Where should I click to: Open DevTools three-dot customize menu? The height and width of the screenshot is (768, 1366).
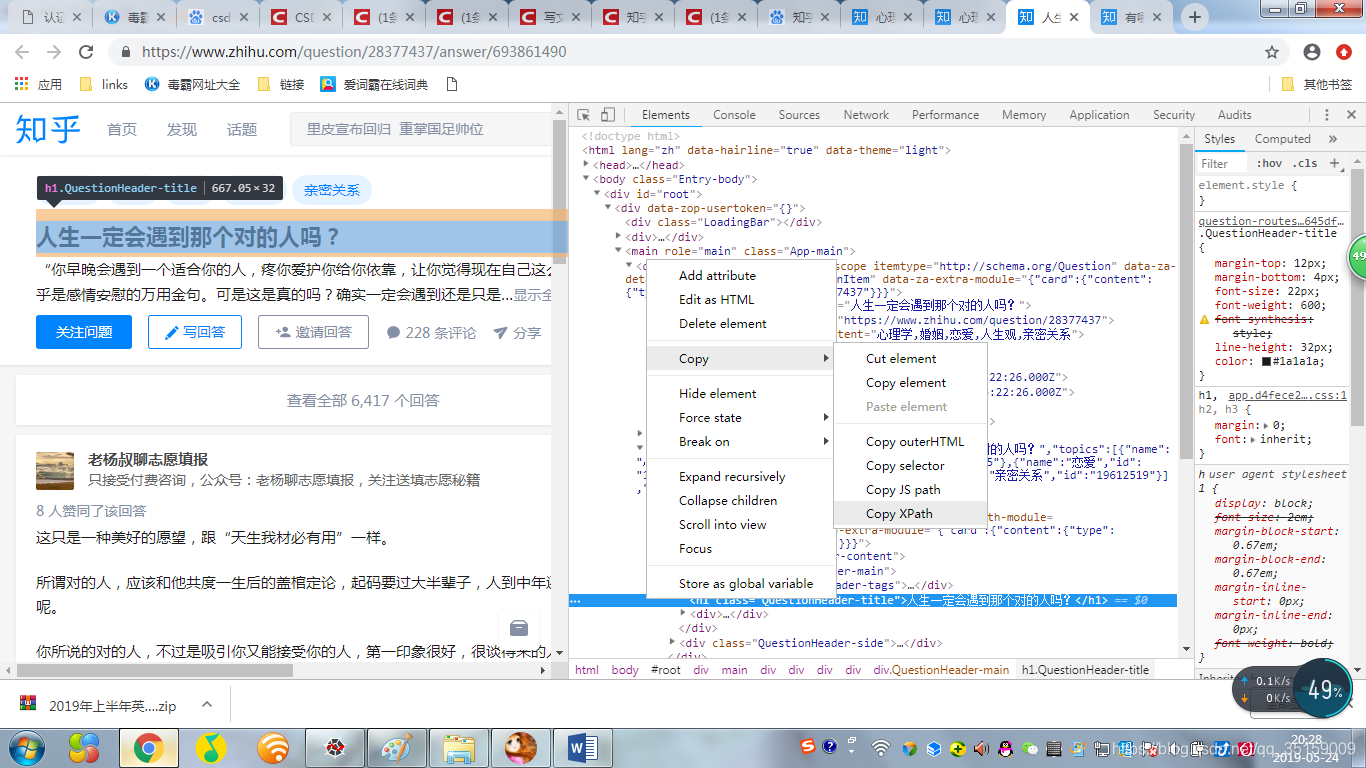point(1328,115)
